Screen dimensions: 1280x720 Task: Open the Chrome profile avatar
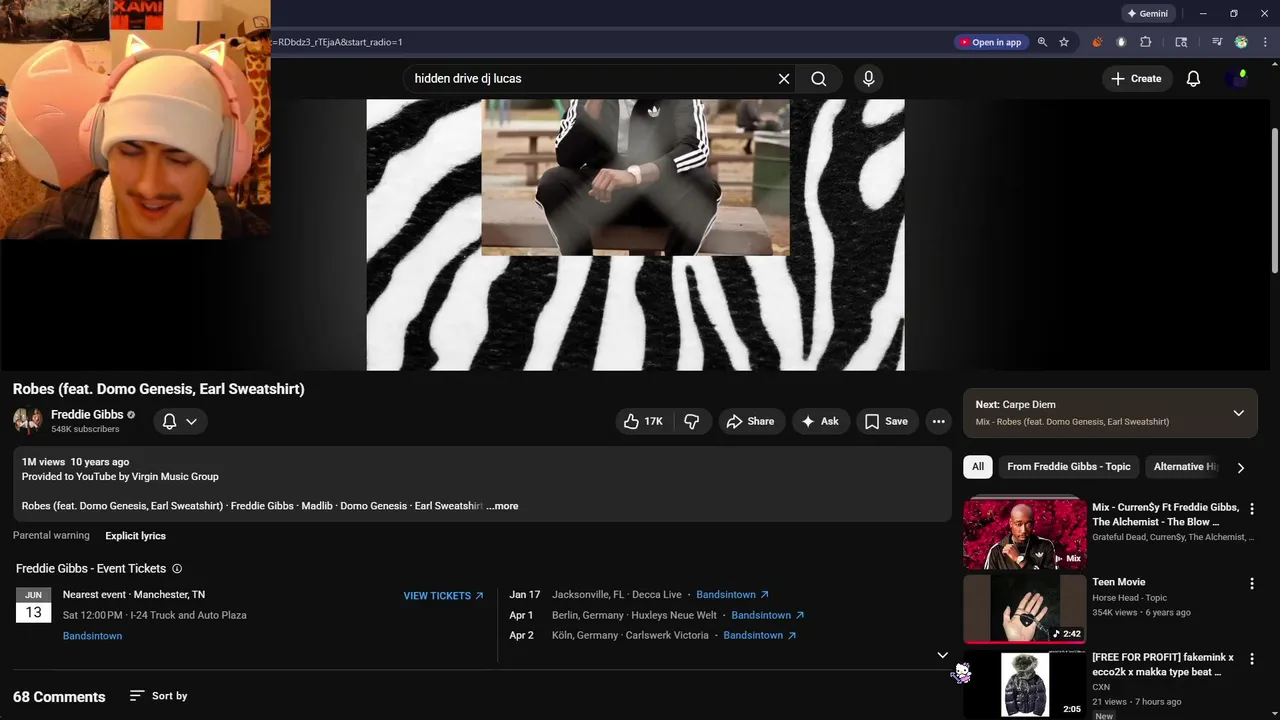click(x=1241, y=42)
